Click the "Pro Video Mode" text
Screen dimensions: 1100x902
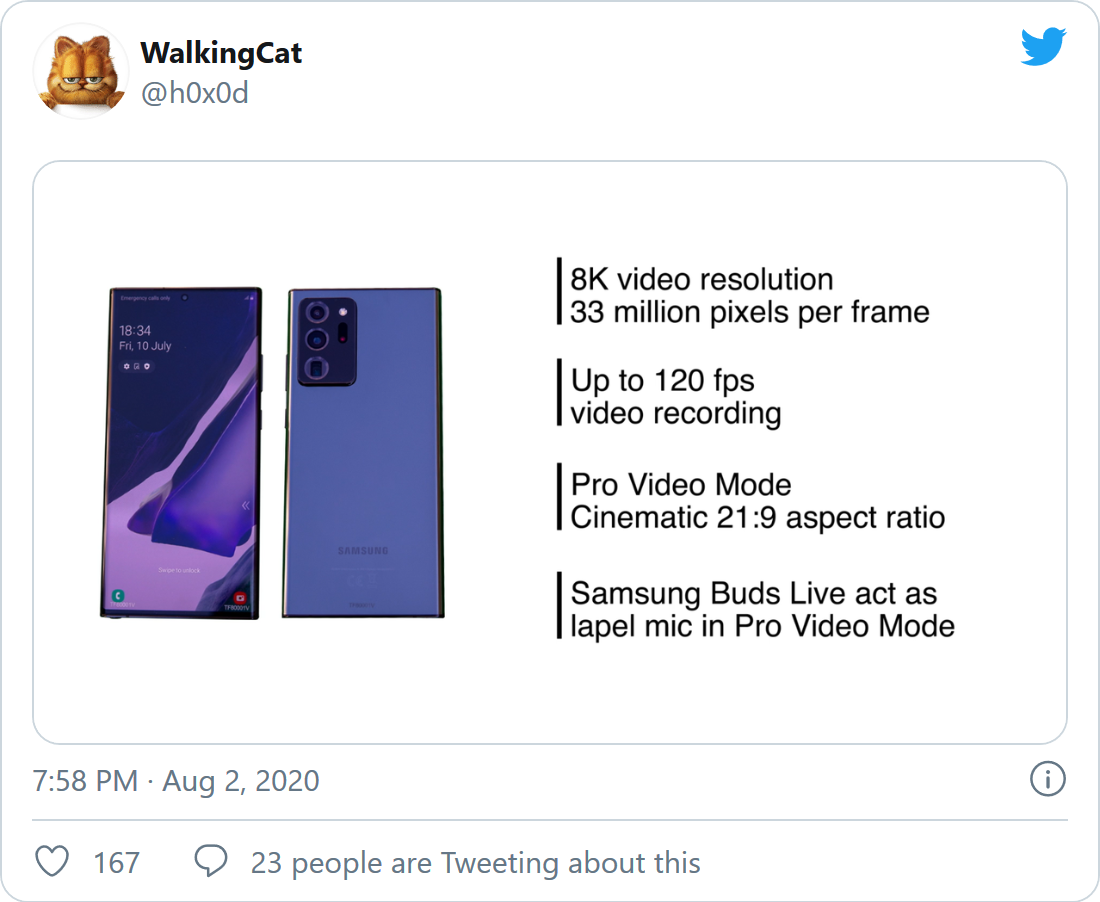point(681,485)
